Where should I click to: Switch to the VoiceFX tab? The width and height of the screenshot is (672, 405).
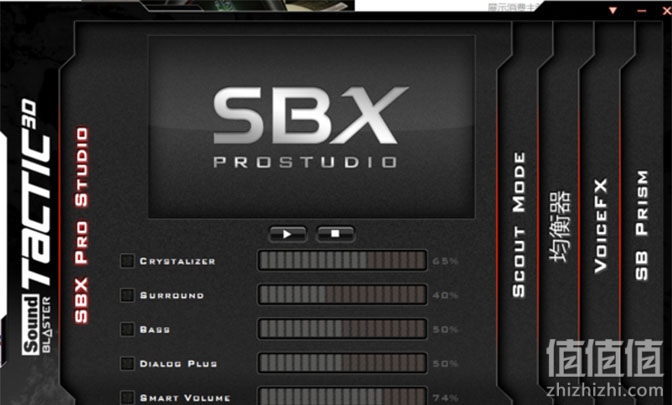pyautogui.click(x=601, y=226)
